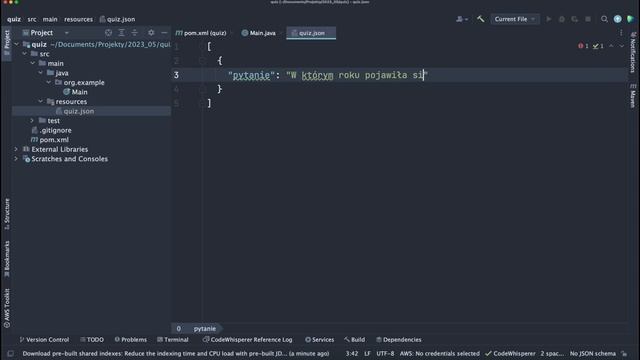
Task: Collapse the quiz project root node
Action: pos(16,44)
